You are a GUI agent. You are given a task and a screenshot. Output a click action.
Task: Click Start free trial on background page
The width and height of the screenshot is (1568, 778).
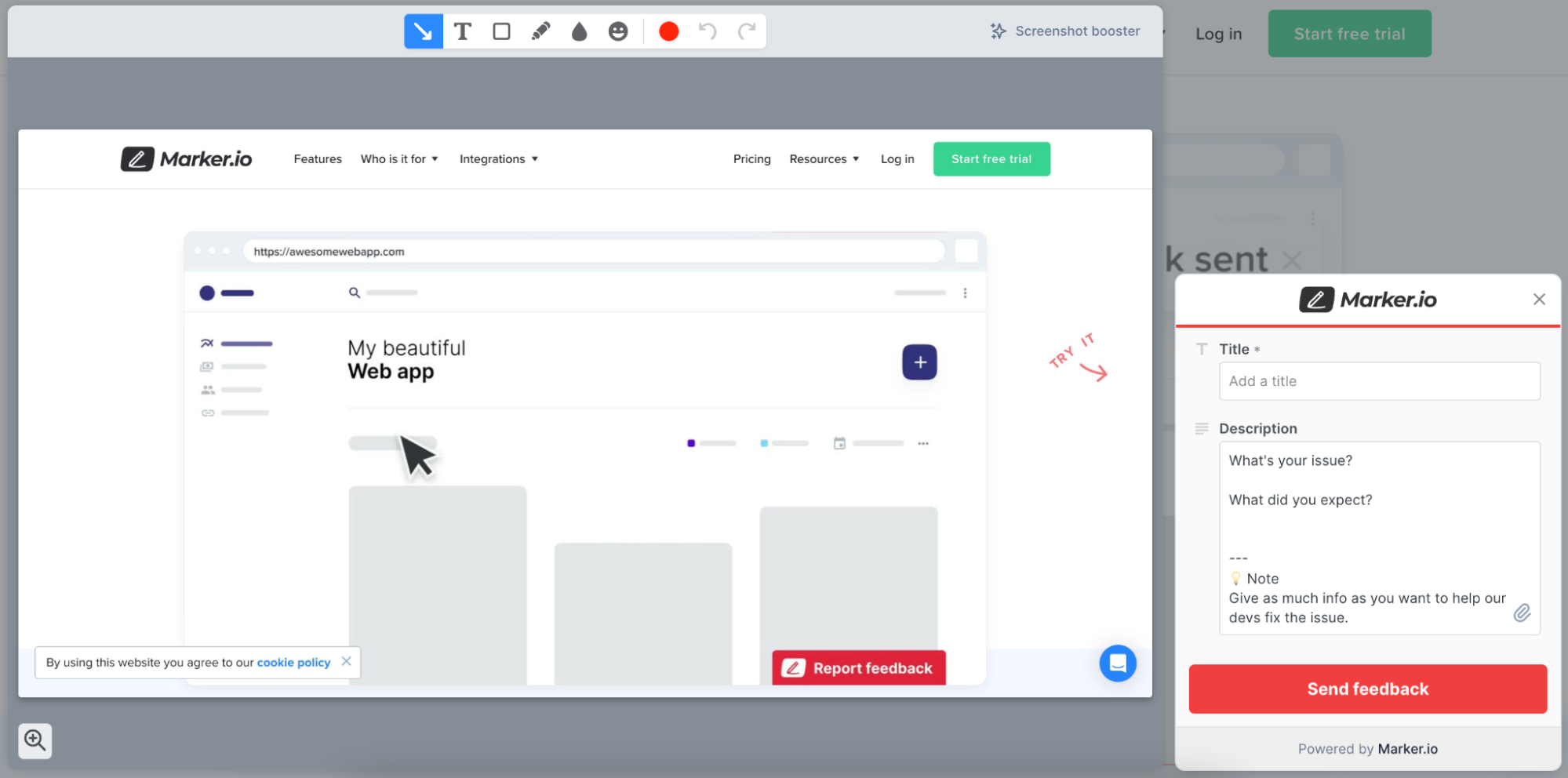coord(1349,34)
